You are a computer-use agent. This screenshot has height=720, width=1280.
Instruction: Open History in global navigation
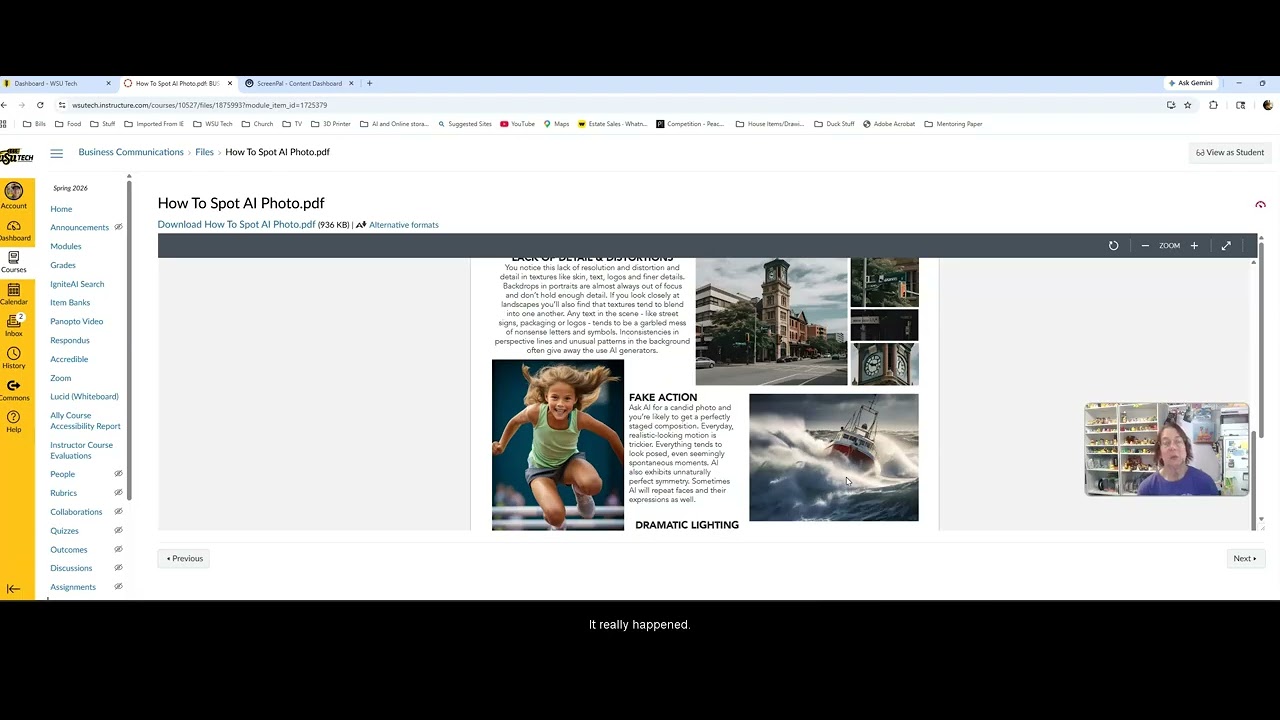tap(14, 358)
